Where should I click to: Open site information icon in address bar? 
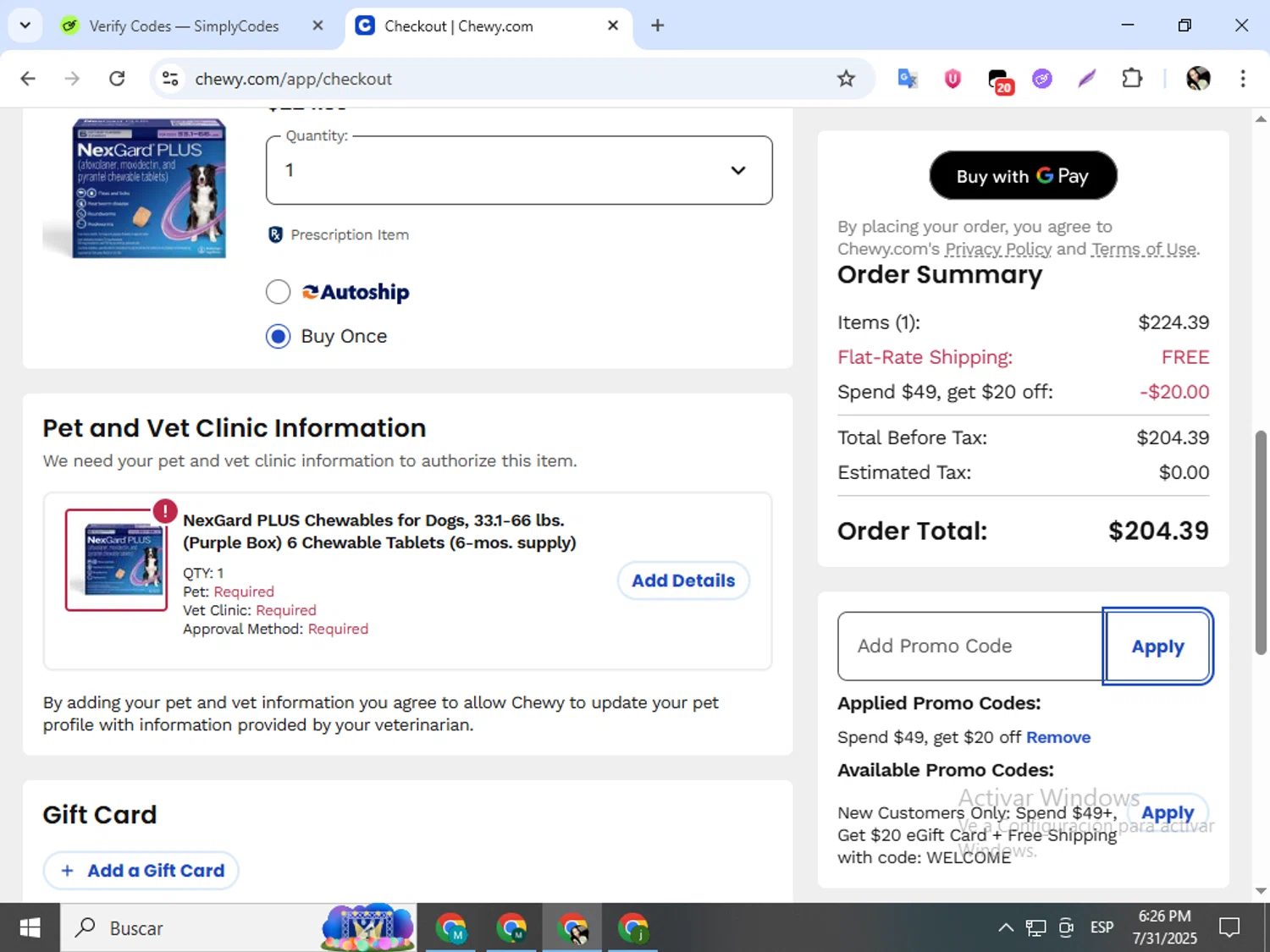(x=170, y=79)
